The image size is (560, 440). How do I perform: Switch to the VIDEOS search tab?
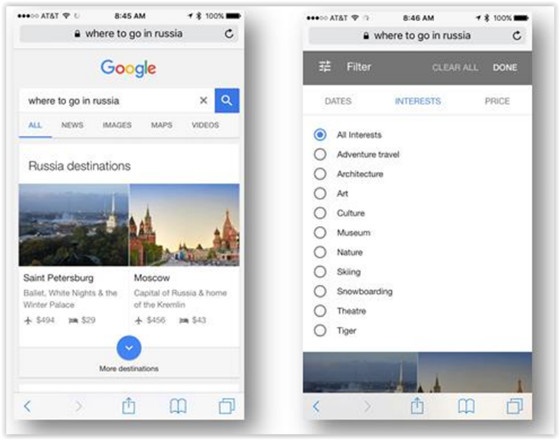(x=205, y=125)
